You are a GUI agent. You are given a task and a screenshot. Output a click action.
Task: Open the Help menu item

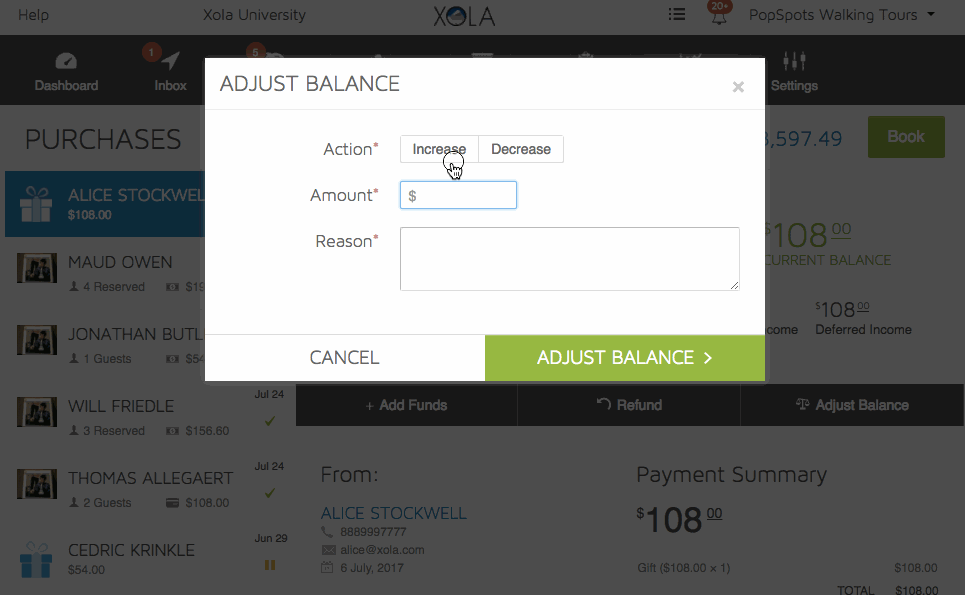[33, 15]
